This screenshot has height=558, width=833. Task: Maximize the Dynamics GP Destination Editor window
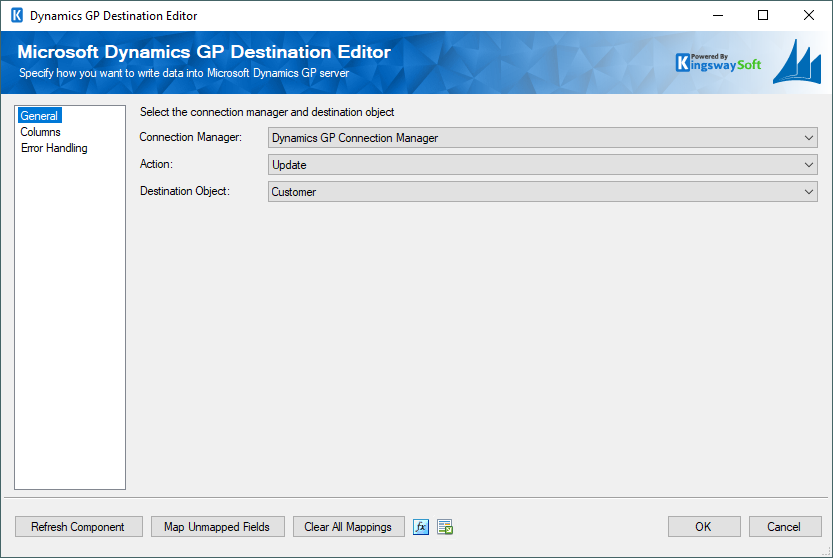coord(763,15)
